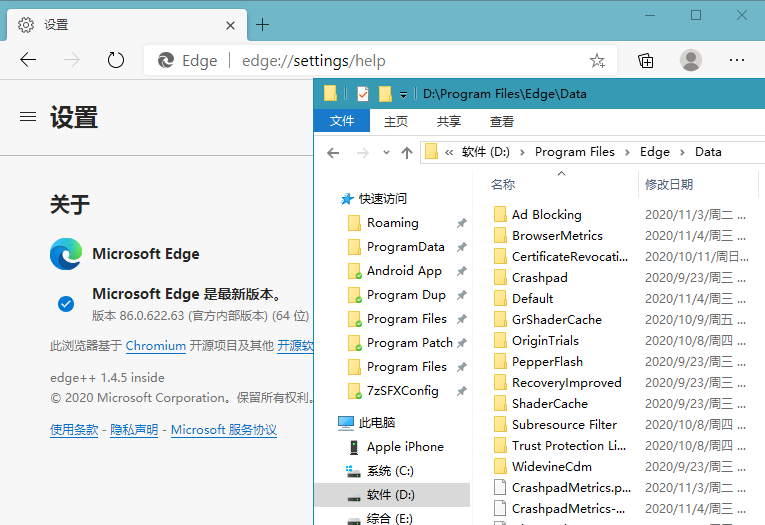765x525 pixels.
Task: Select the BrowserMetrics folder
Action: (x=557, y=236)
